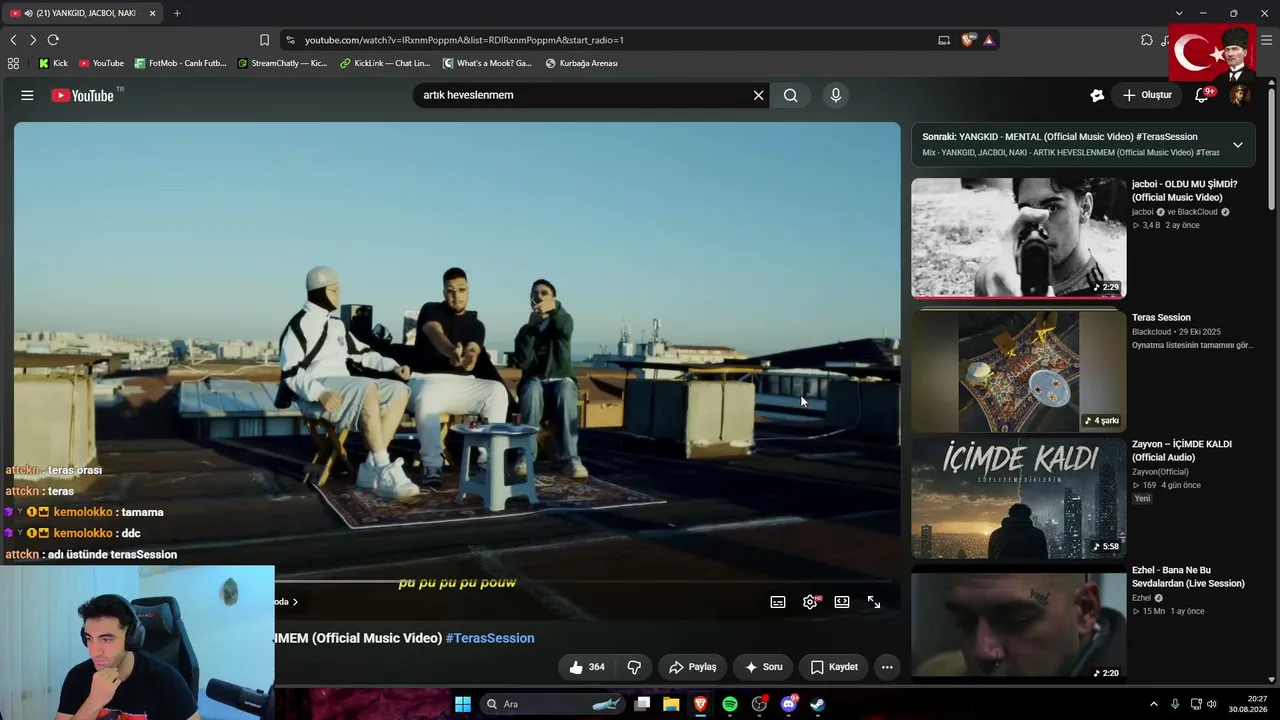Image resolution: width=1280 pixels, height=720 pixels.
Task: Go back with browser back arrow
Action: click(x=13, y=40)
